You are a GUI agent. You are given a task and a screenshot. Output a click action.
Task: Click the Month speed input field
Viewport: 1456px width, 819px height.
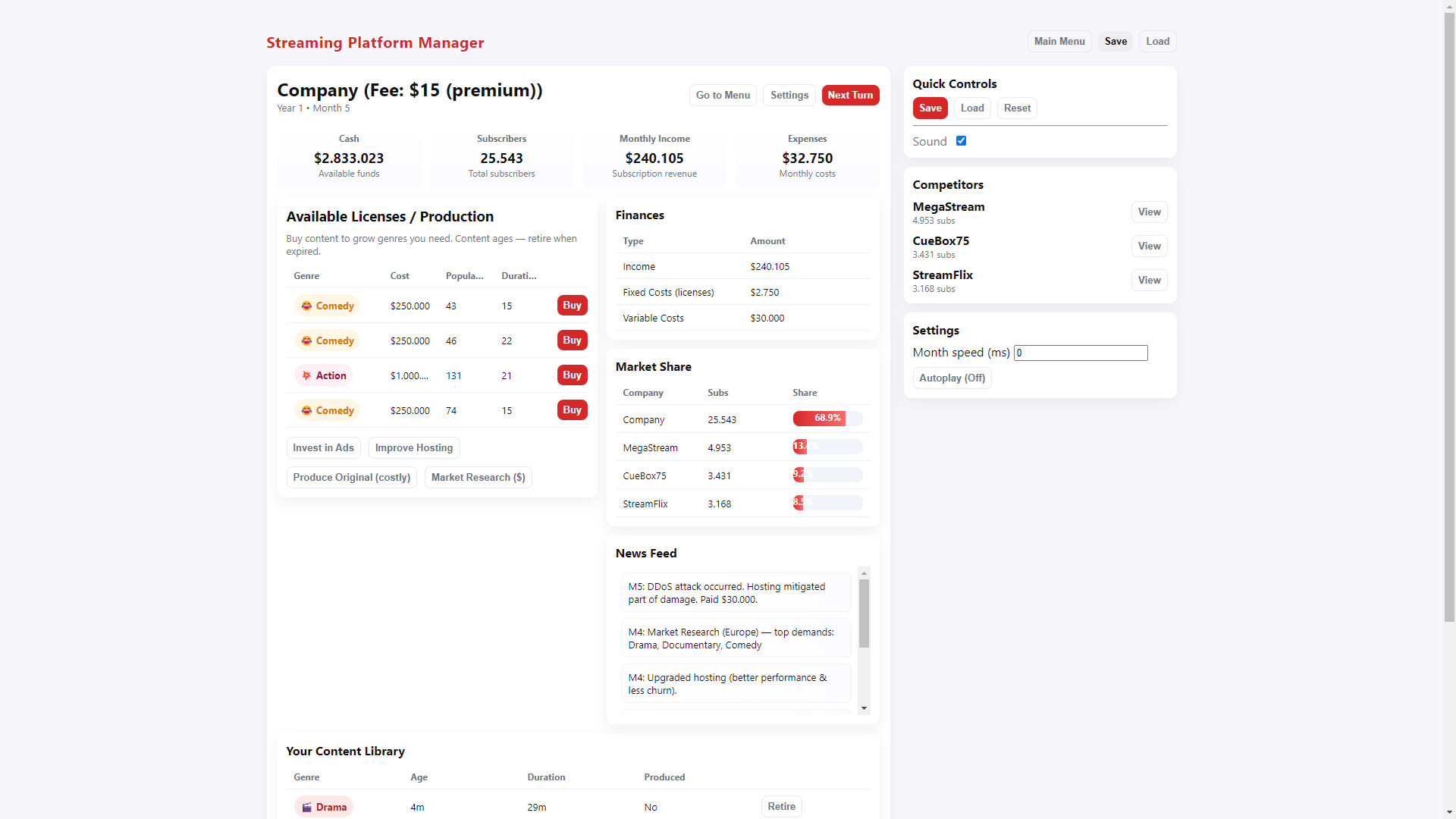coord(1080,353)
